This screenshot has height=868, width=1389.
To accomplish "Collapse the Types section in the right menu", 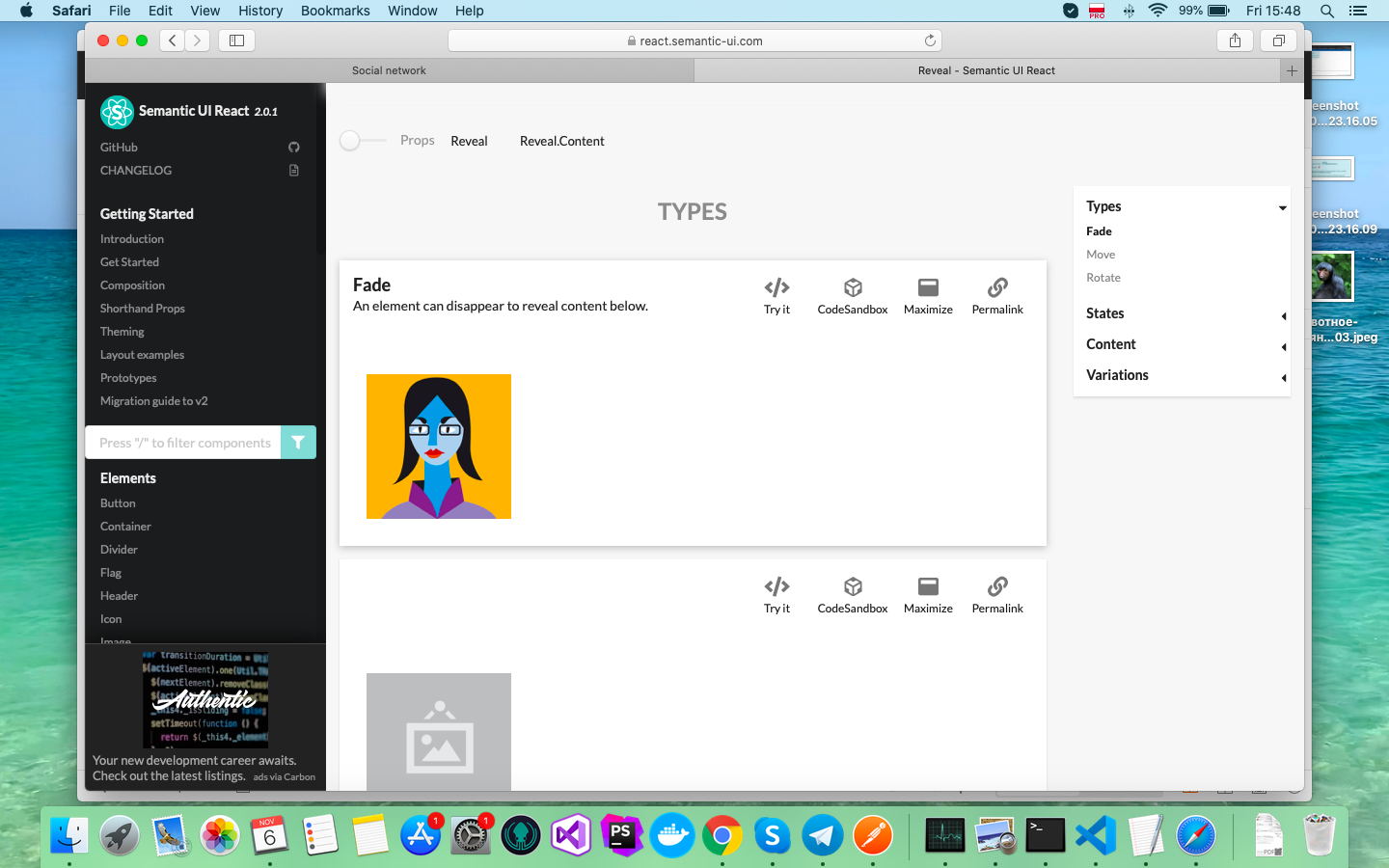I will coord(1282,206).
